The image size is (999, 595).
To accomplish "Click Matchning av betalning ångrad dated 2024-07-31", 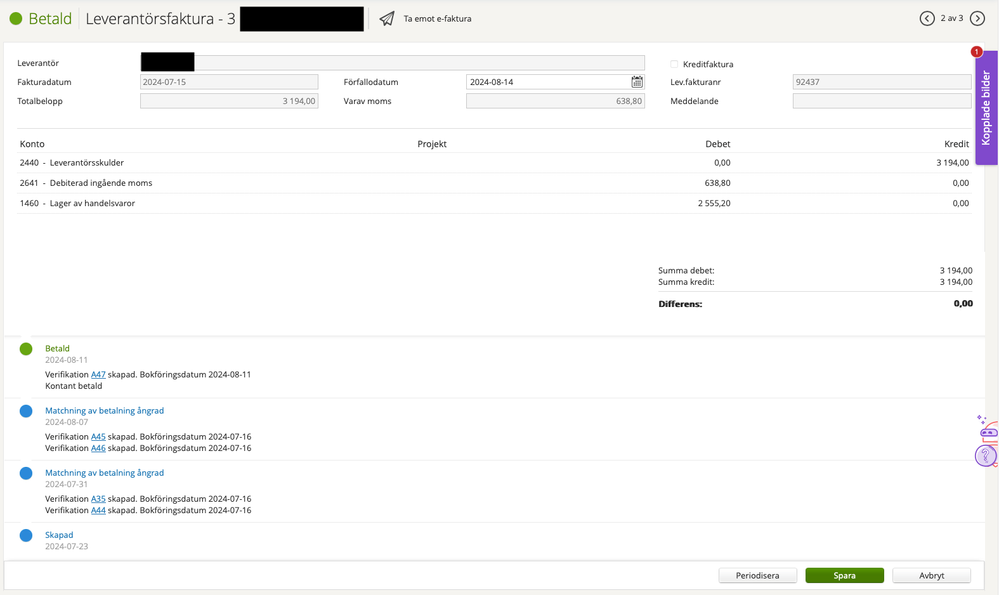I will (104, 473).
